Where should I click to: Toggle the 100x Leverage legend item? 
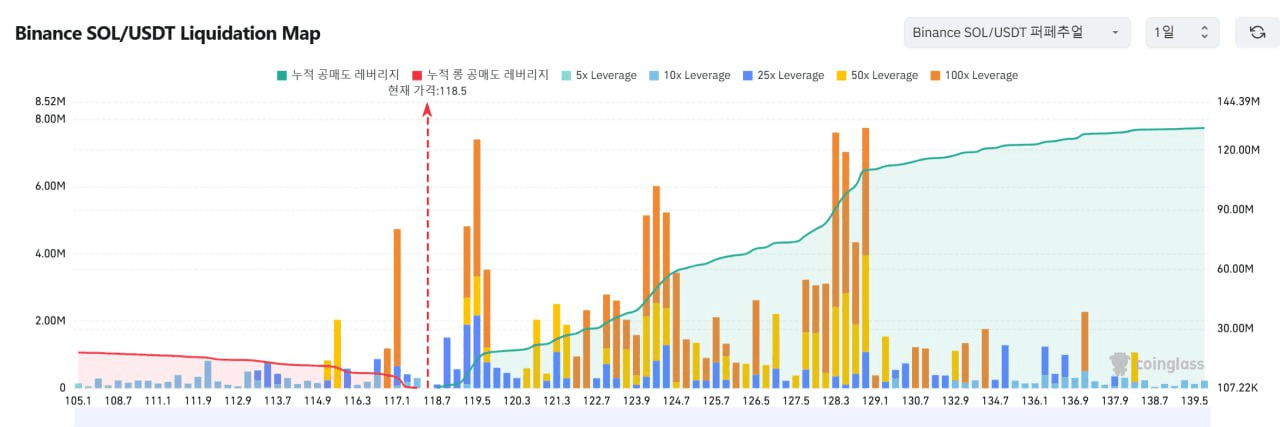coord(972,75)
